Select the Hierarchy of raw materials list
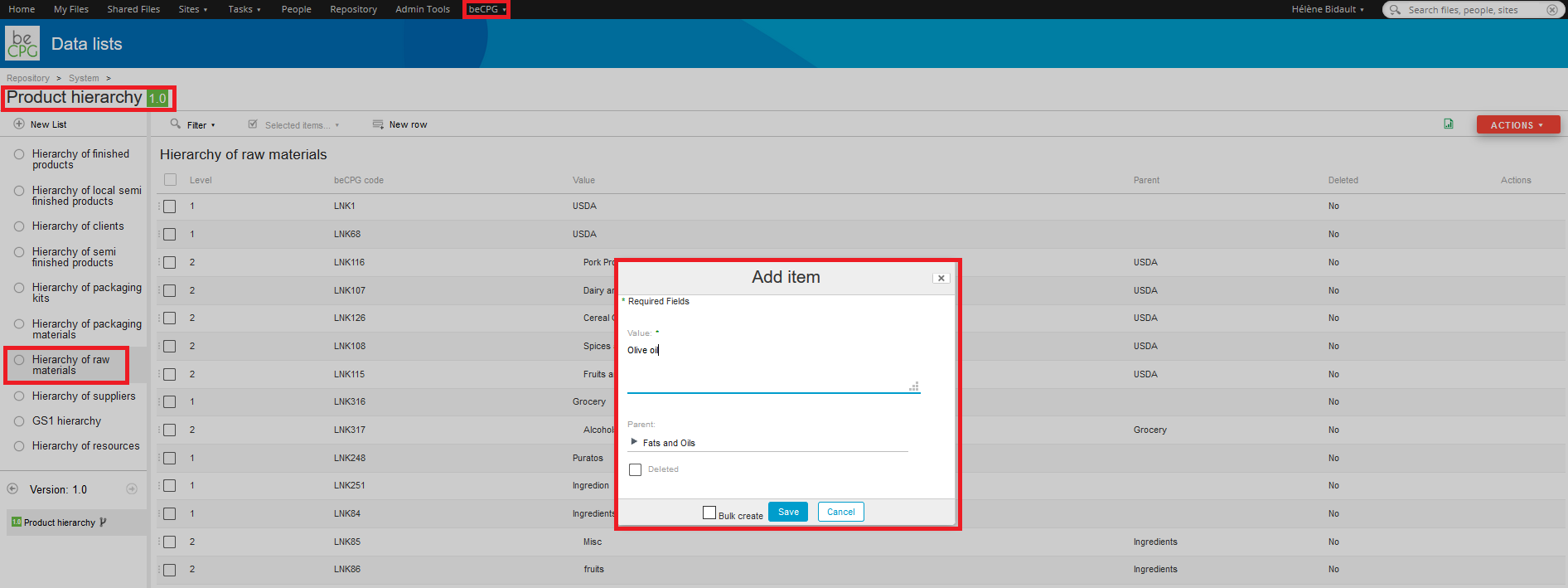 [x=70, y=365]
